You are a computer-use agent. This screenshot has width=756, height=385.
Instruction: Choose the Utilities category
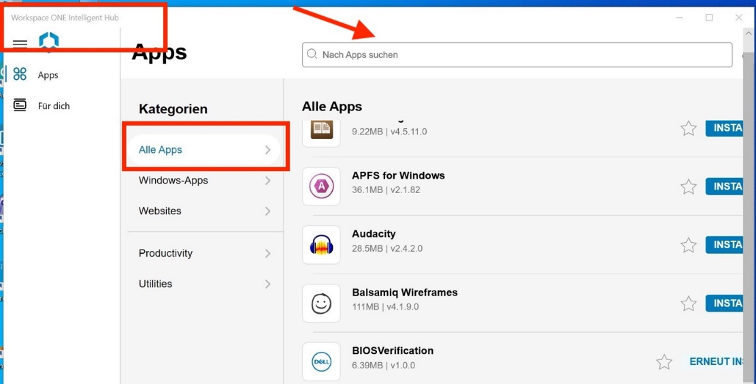pos(205,284)
